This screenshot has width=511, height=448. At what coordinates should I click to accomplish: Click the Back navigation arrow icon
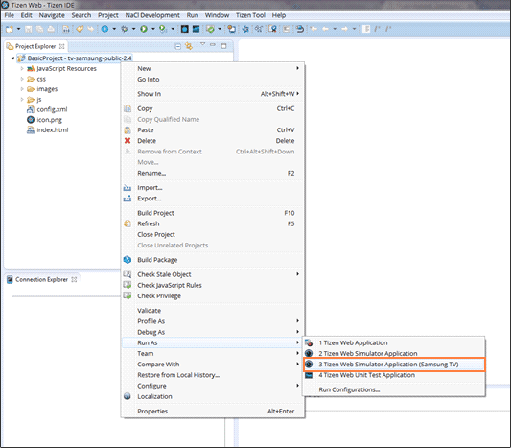pyautogui.click(x=325, y=29)
